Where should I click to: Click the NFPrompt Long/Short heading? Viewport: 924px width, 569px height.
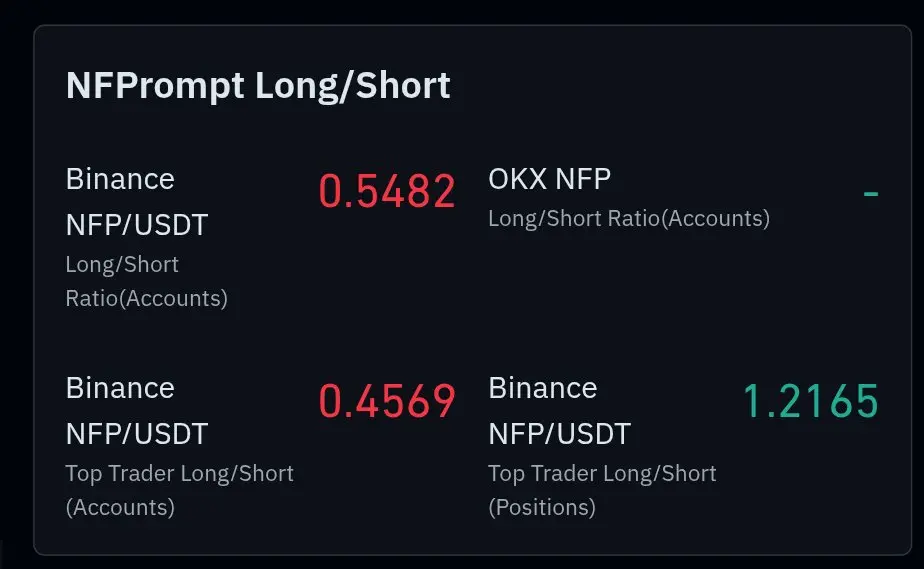[258, 86]
